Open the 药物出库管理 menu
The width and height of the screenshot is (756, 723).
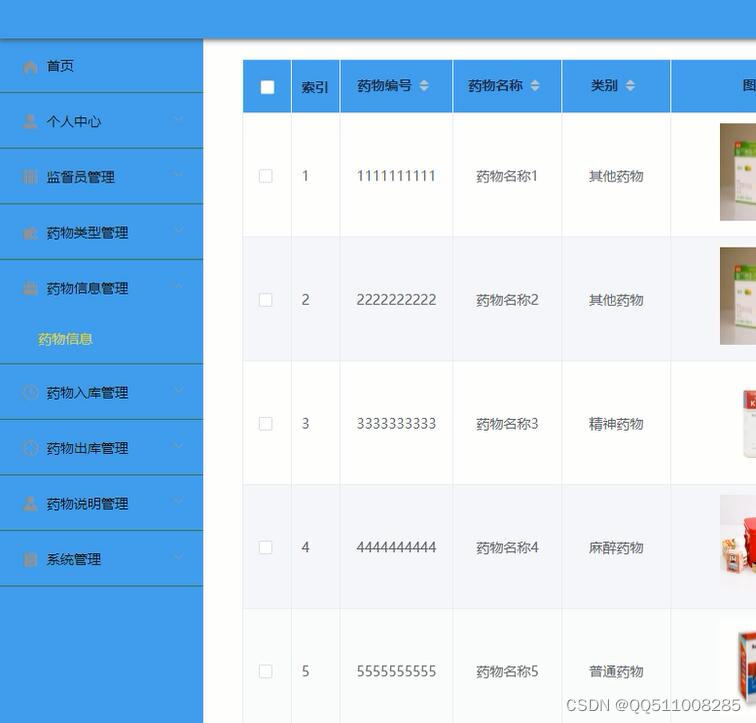point(101,448)
